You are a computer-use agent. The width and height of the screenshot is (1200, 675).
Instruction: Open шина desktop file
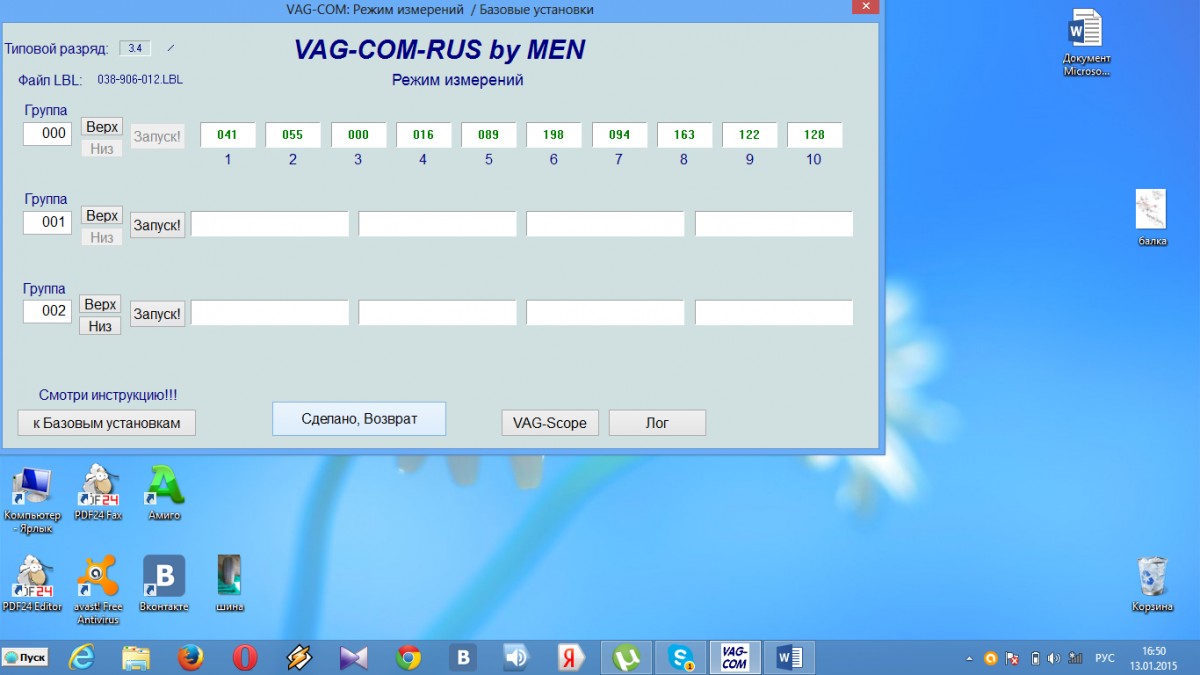pos(230,584)
